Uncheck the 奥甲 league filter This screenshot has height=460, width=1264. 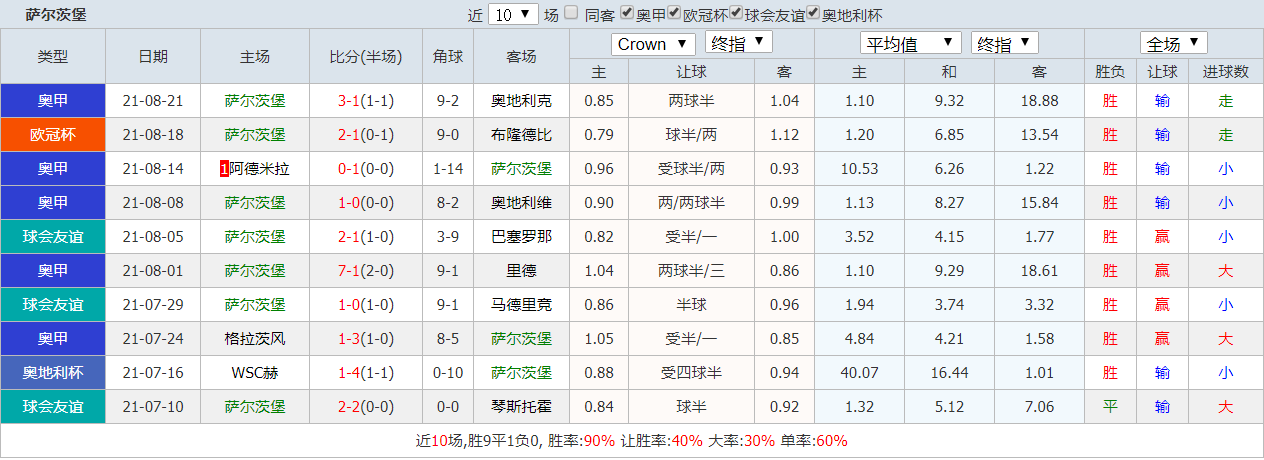click(627, 14)
